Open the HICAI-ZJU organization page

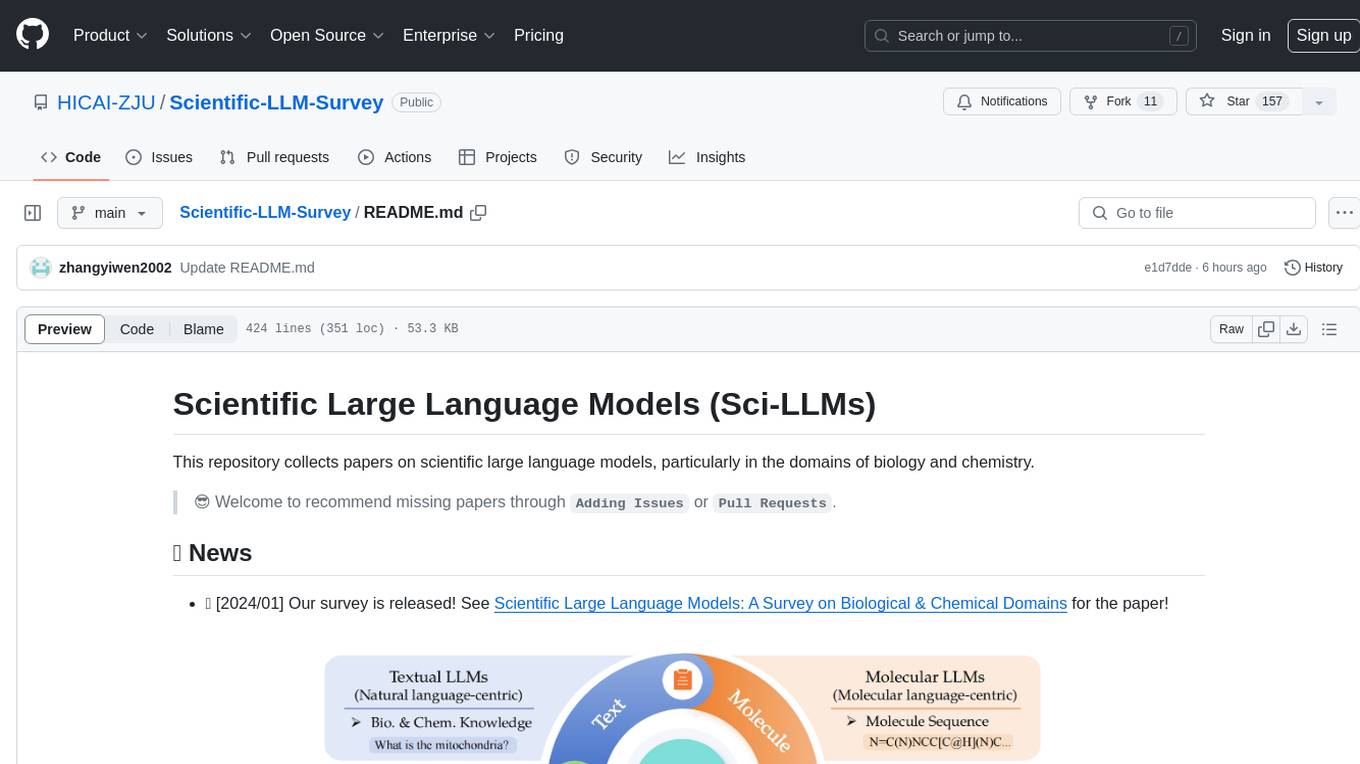pyautogui.click(x=106, y=102)
